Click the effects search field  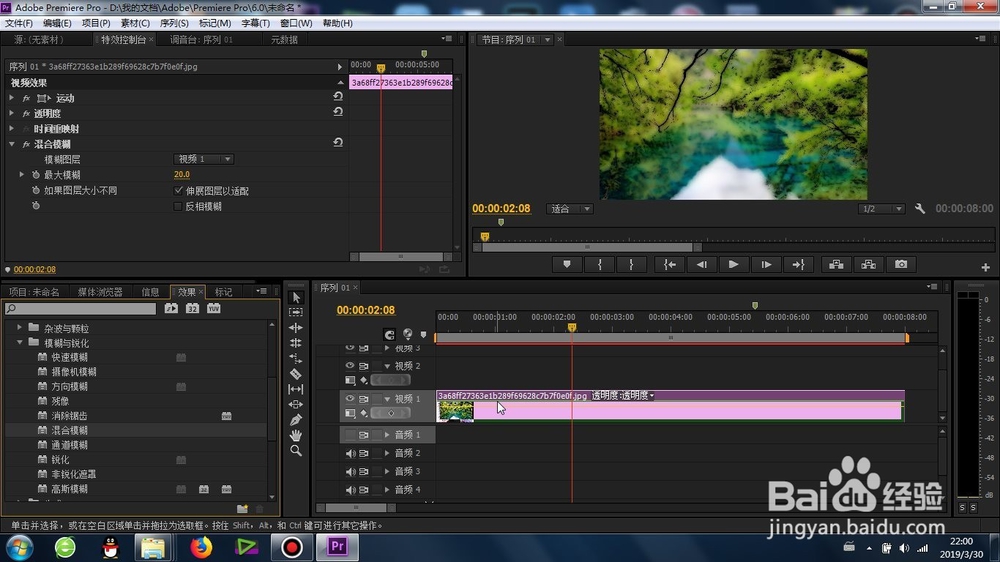pos(80,309)
